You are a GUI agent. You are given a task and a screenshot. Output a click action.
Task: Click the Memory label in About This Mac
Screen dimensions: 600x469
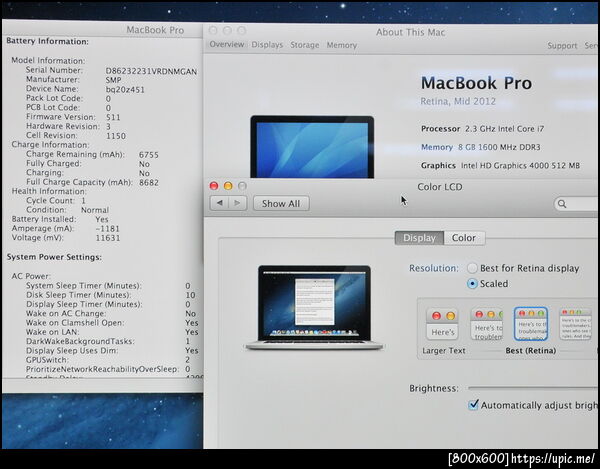click(x=437, y=147)
